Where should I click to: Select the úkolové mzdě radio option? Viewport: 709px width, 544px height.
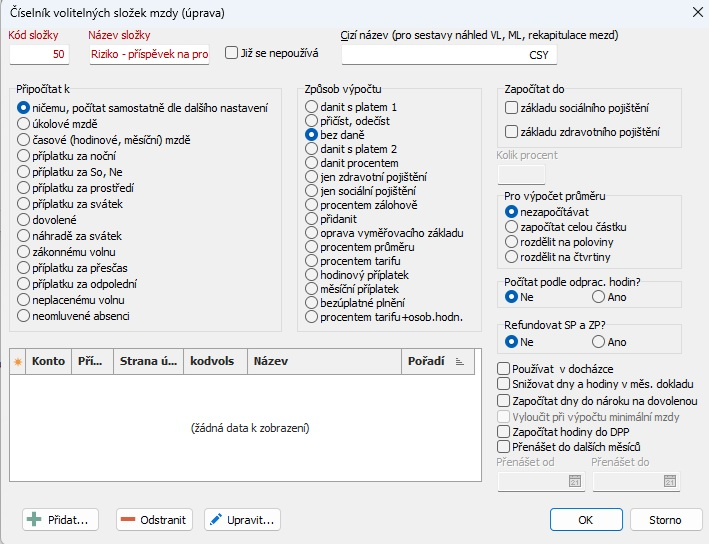pyautogui.click(x=24, y=124)
